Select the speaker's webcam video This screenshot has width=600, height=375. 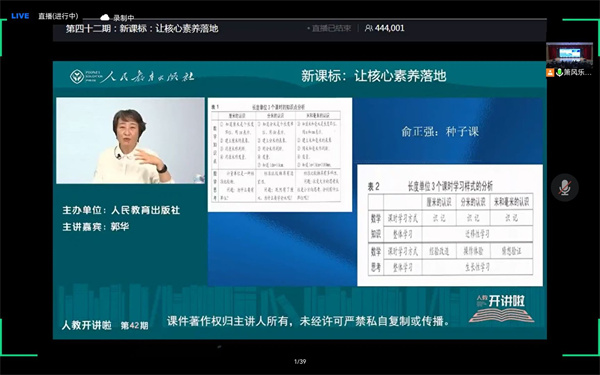tap(130, 140)
